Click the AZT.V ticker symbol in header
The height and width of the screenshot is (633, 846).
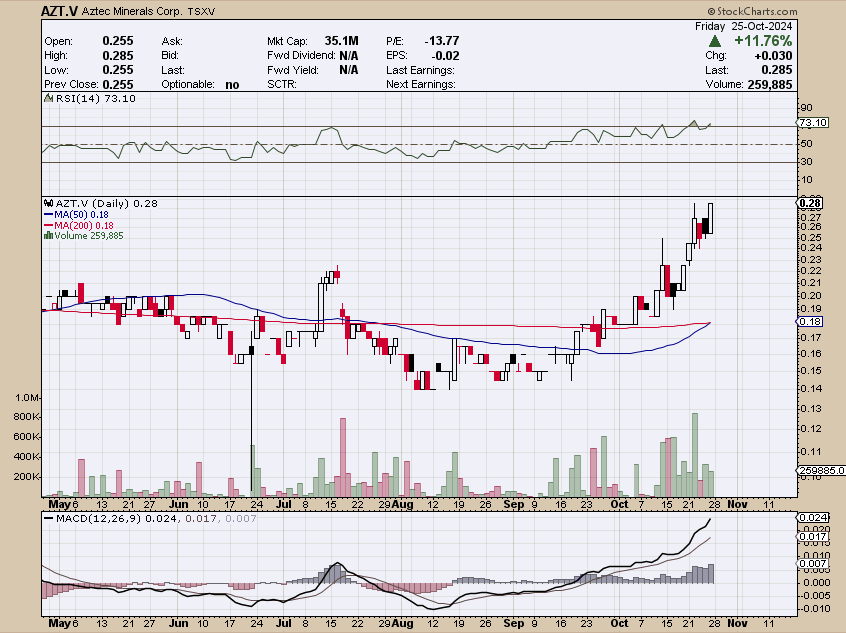point(59,11)
